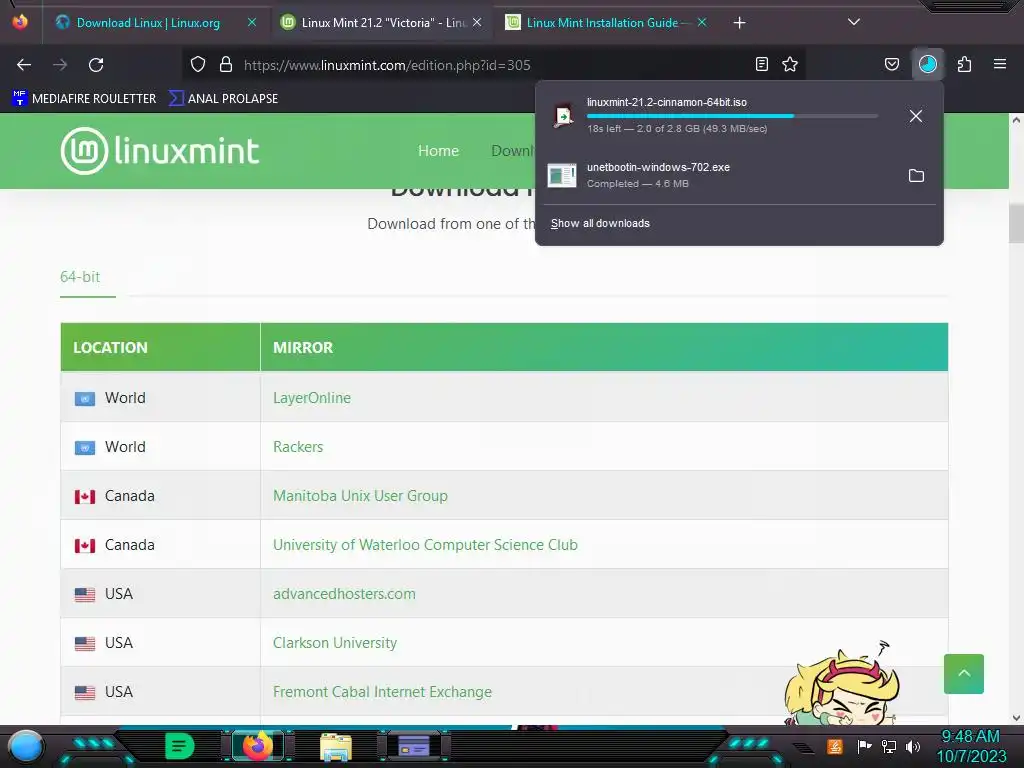Open the volume speaker tray icon
Image resolution: width=1024 pixels, height=768 pixels.
(x=913, y=746)
